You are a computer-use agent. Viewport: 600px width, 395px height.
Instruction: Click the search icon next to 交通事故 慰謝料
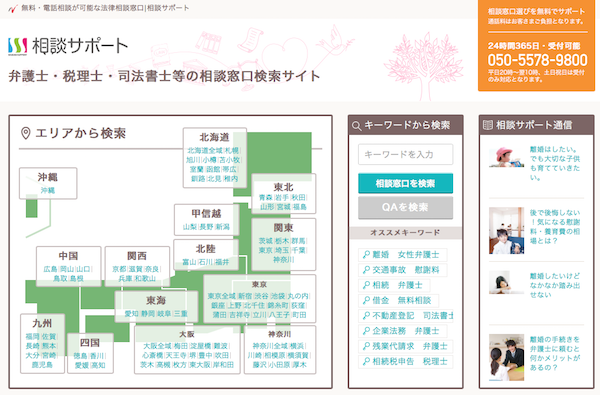tap(366, 270)
